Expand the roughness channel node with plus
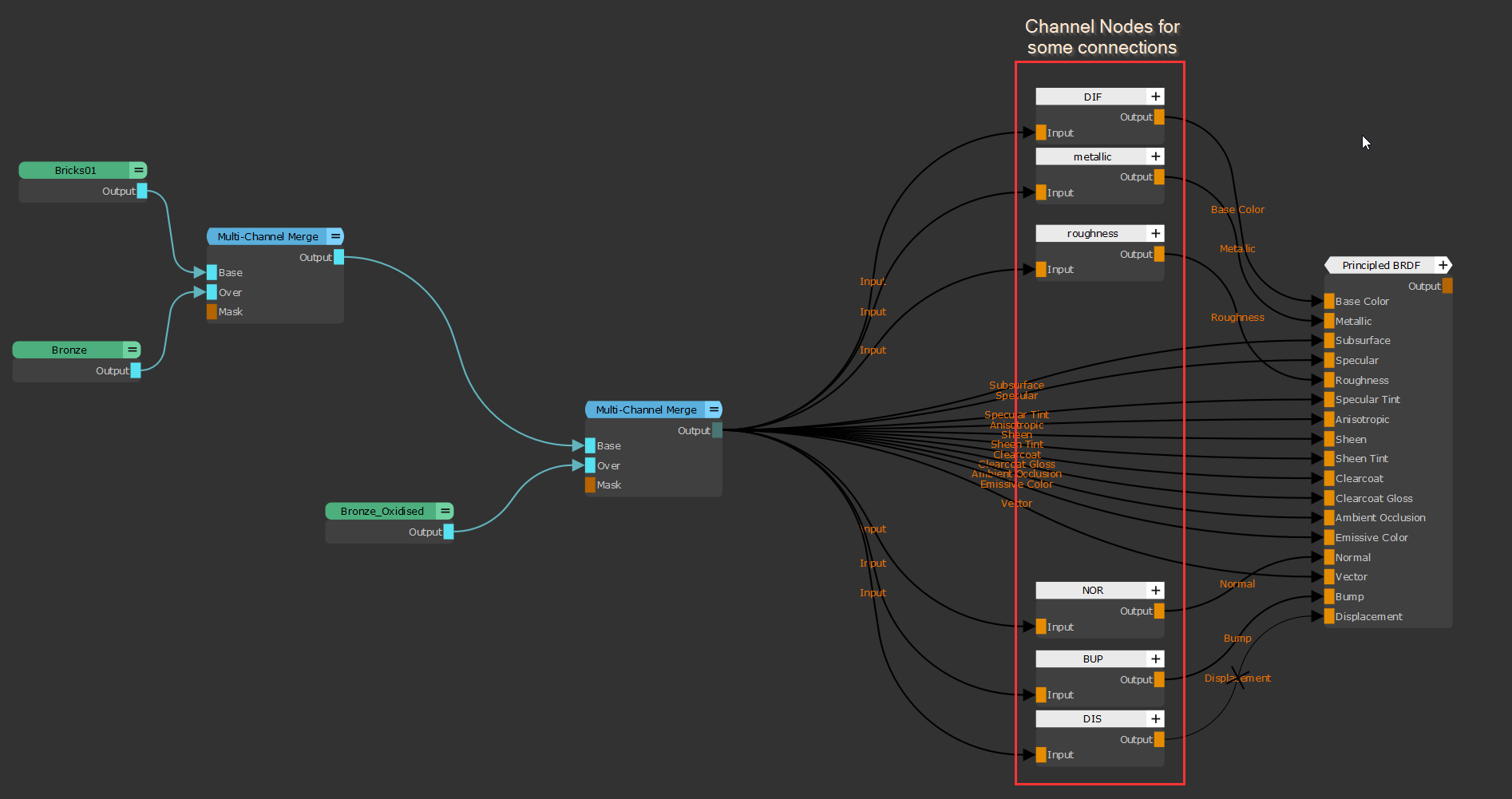The height and width of the screenshot is (799, 1512). [x=1155, y=233]
